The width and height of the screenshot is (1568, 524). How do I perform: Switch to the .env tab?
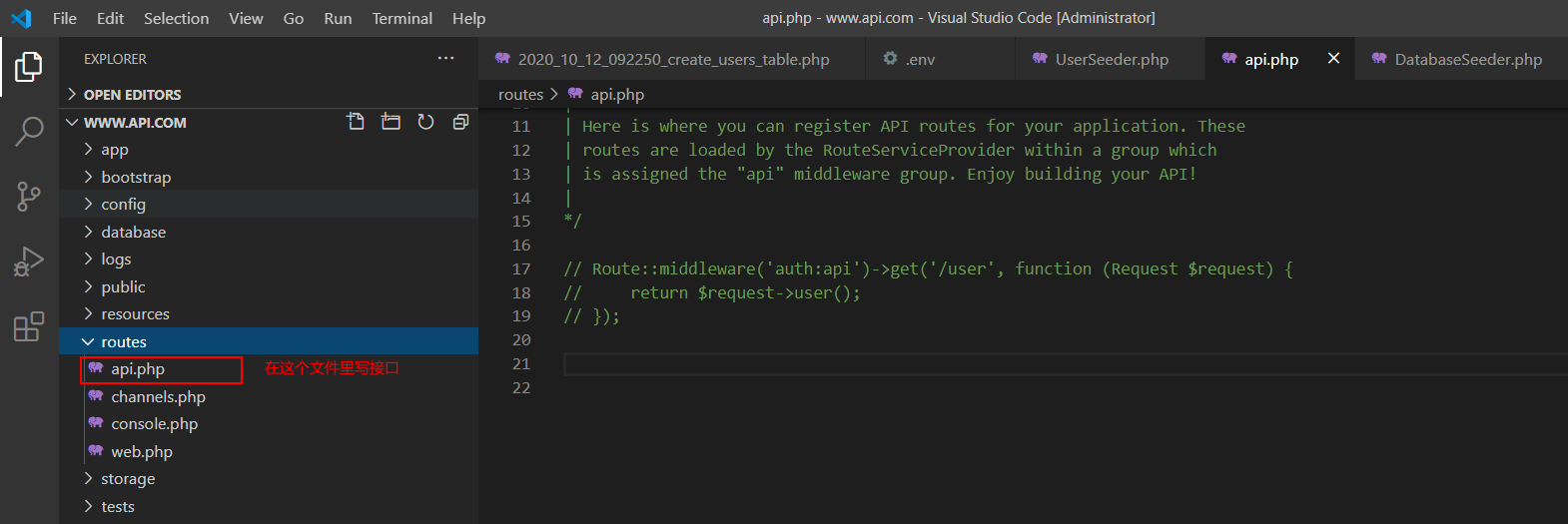pyautogui.click(x=940, y=59)
